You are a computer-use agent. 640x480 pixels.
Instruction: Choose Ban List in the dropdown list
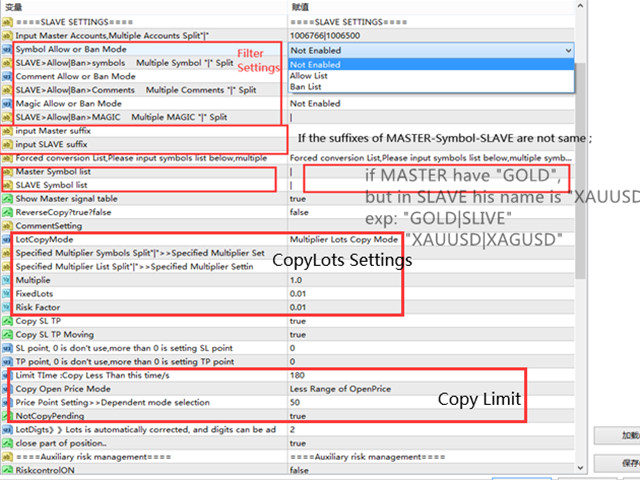(x=431, y=87)
